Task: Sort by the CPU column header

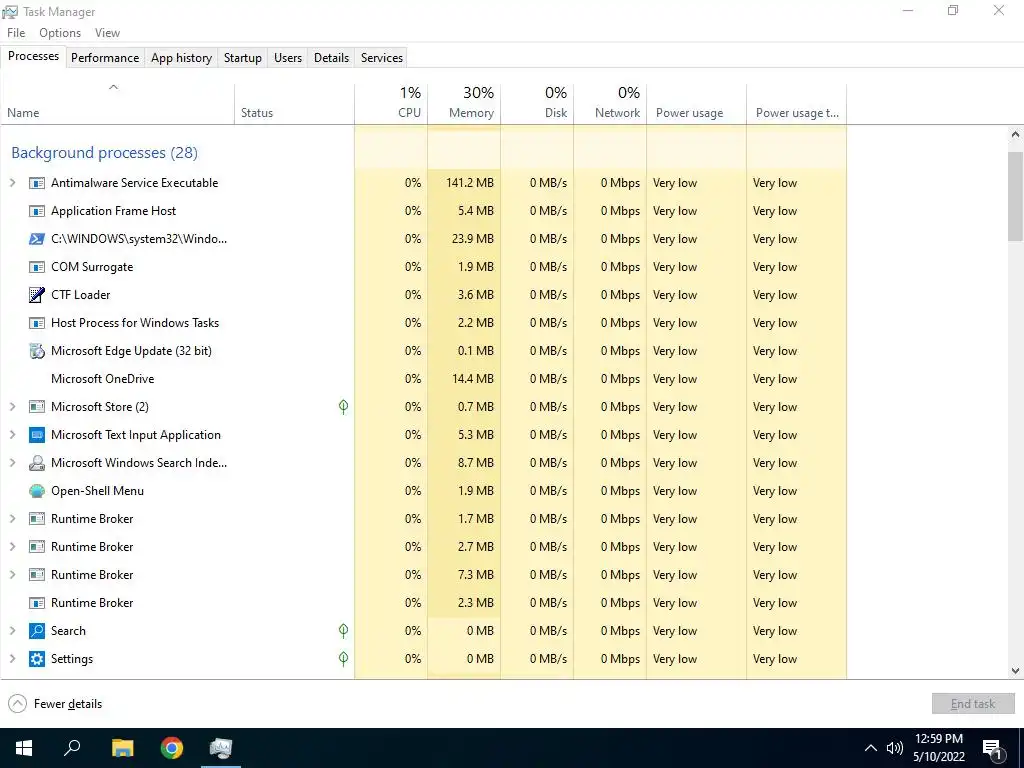Action: coord(391,104)
